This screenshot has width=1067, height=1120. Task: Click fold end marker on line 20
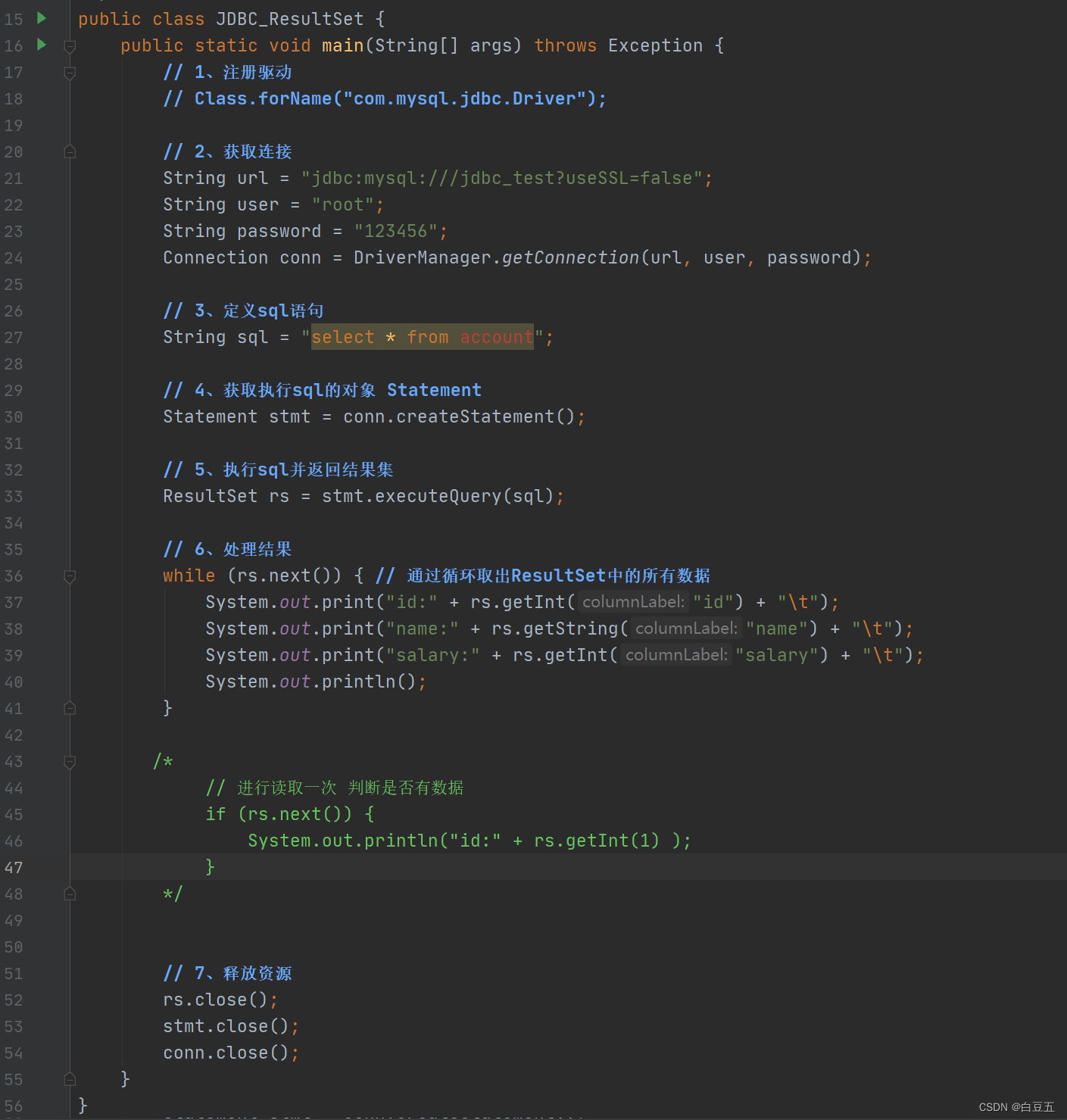point(70,151)
